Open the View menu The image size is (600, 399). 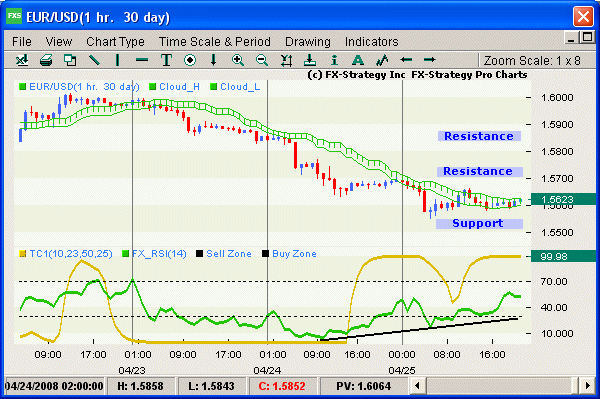(x=59, y=41)
